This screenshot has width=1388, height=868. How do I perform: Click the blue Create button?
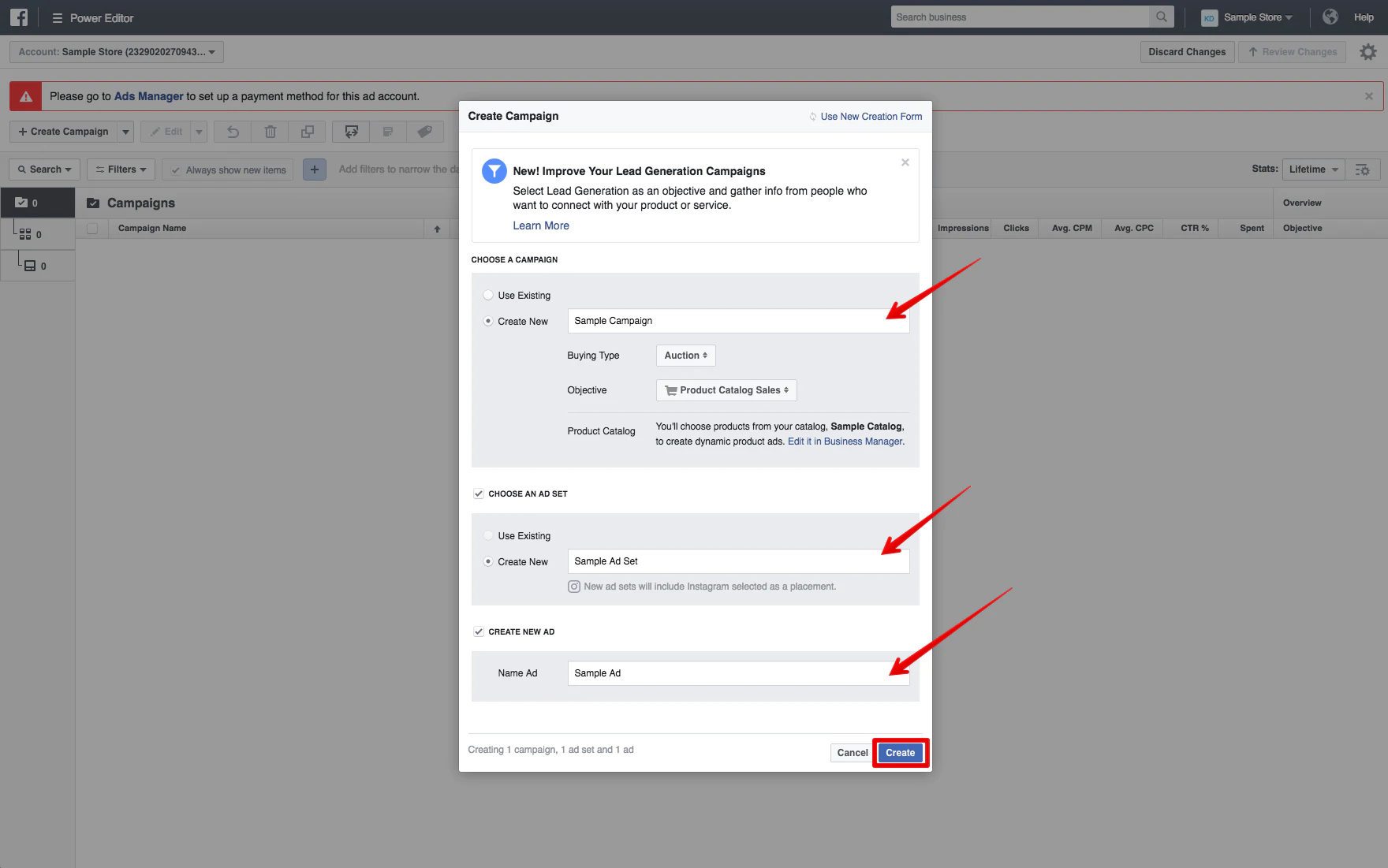(x=900, y=753)
